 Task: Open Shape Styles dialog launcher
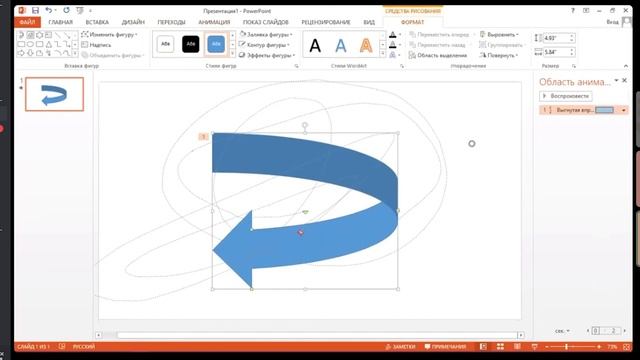297,66
